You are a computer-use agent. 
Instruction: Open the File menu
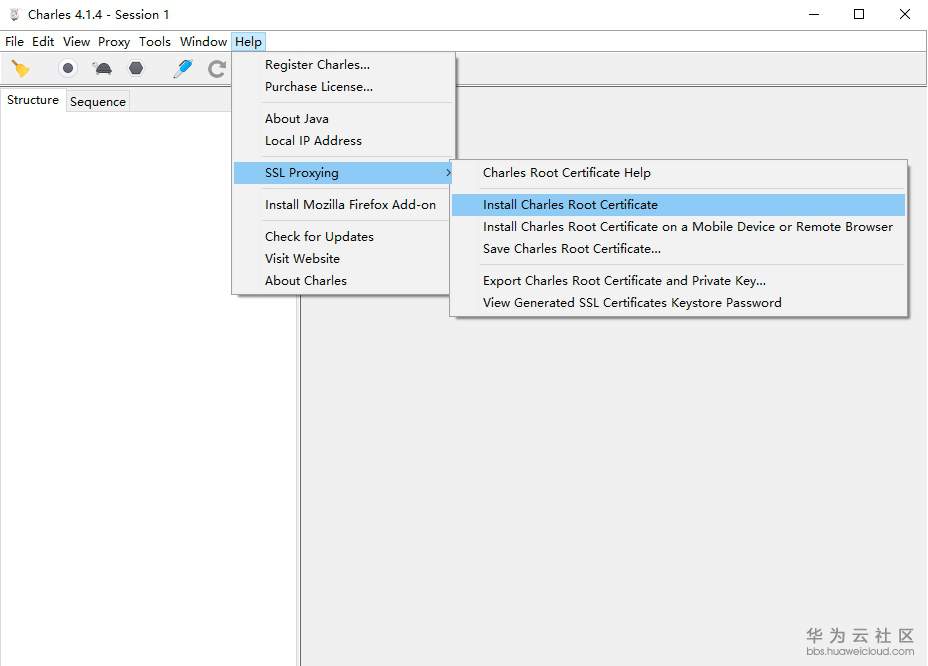click(x=14, y=41)
